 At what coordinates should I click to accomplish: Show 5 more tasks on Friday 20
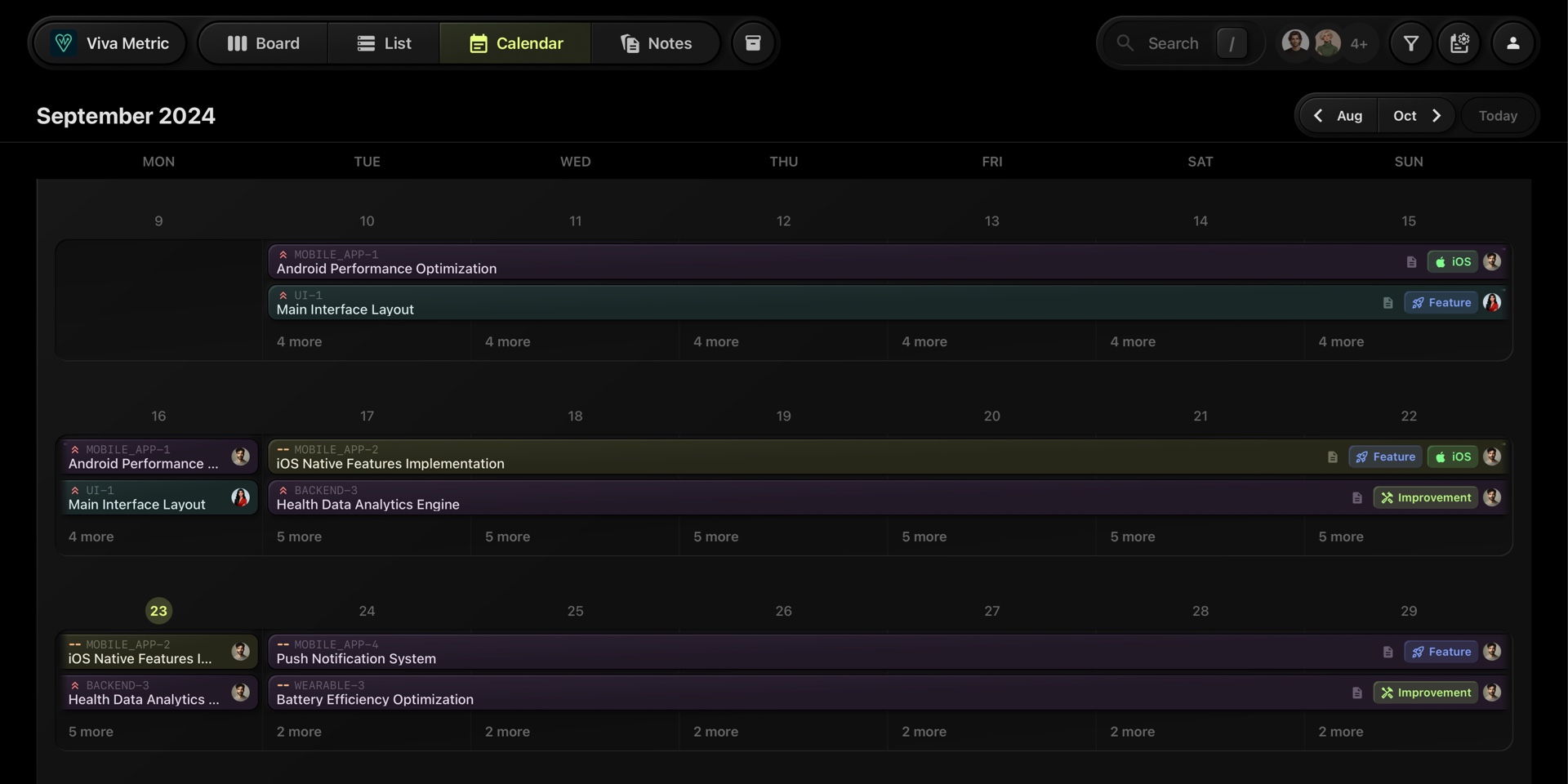(x=924, y=537)
